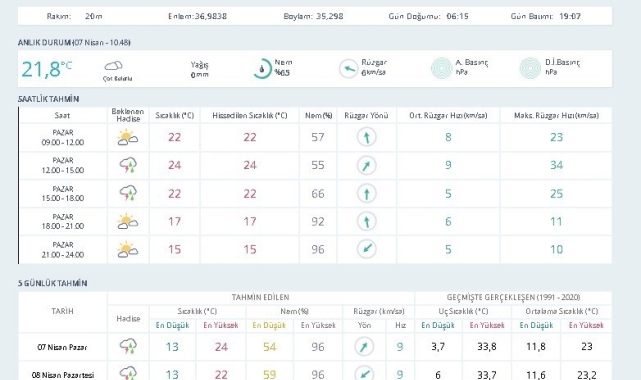Click wind direction arrow for 21.00 - 24.00
641x380 pixels.
click(366, 249)
